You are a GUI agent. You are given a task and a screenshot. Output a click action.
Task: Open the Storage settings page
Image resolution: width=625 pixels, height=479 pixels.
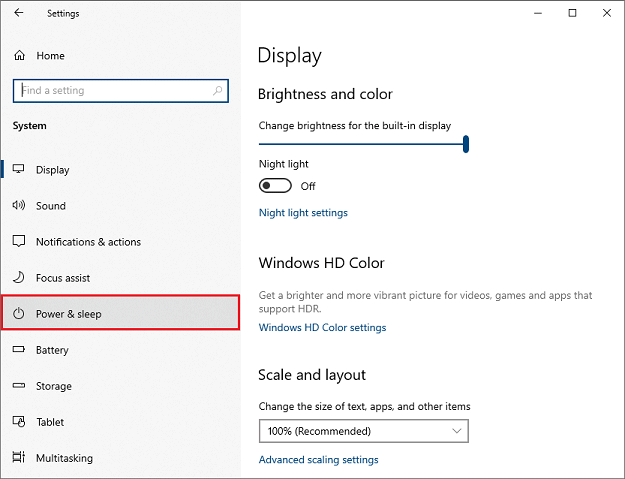click(x=54, y=386)
